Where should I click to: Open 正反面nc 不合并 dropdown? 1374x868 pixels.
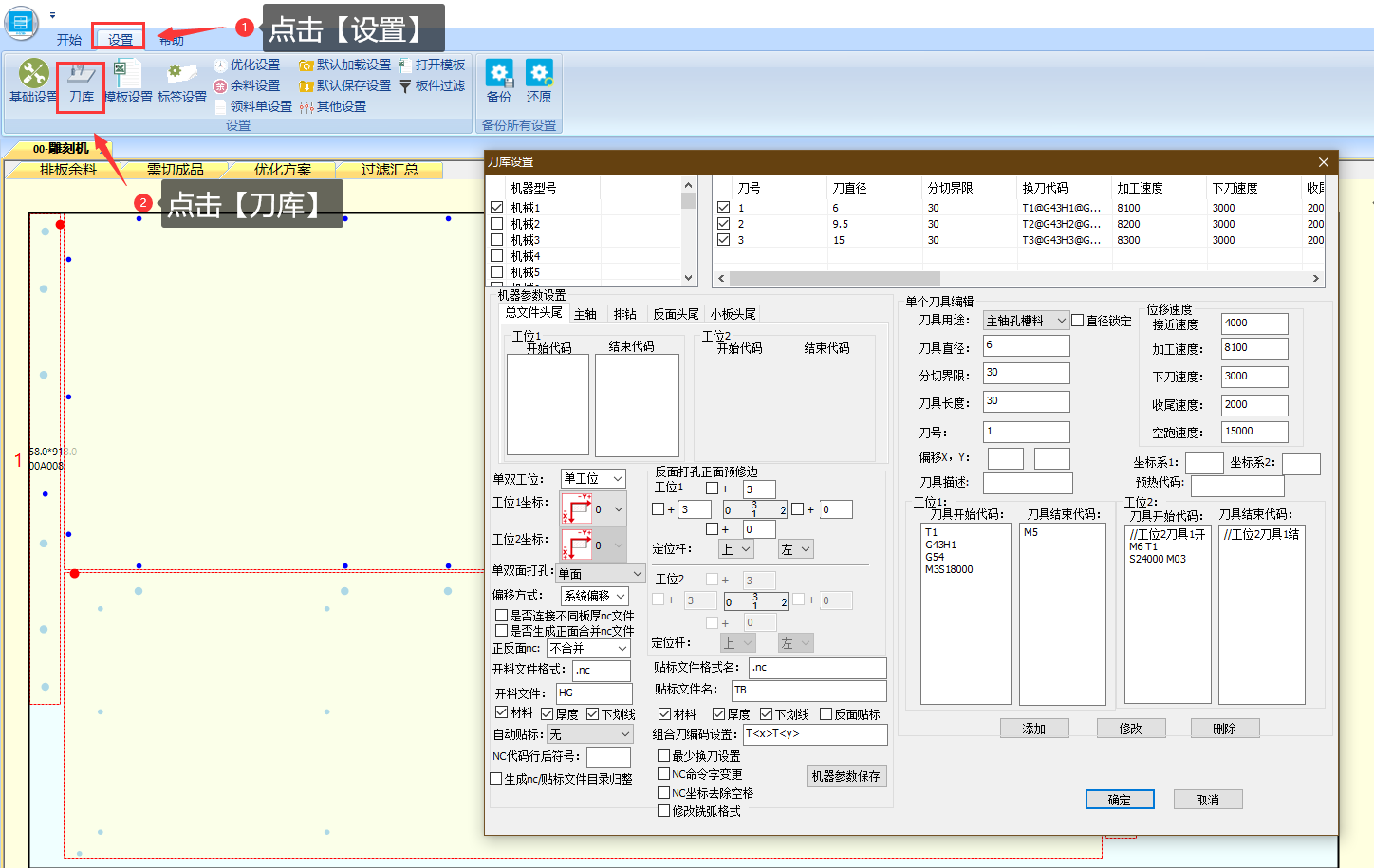[x=589, y=648]
